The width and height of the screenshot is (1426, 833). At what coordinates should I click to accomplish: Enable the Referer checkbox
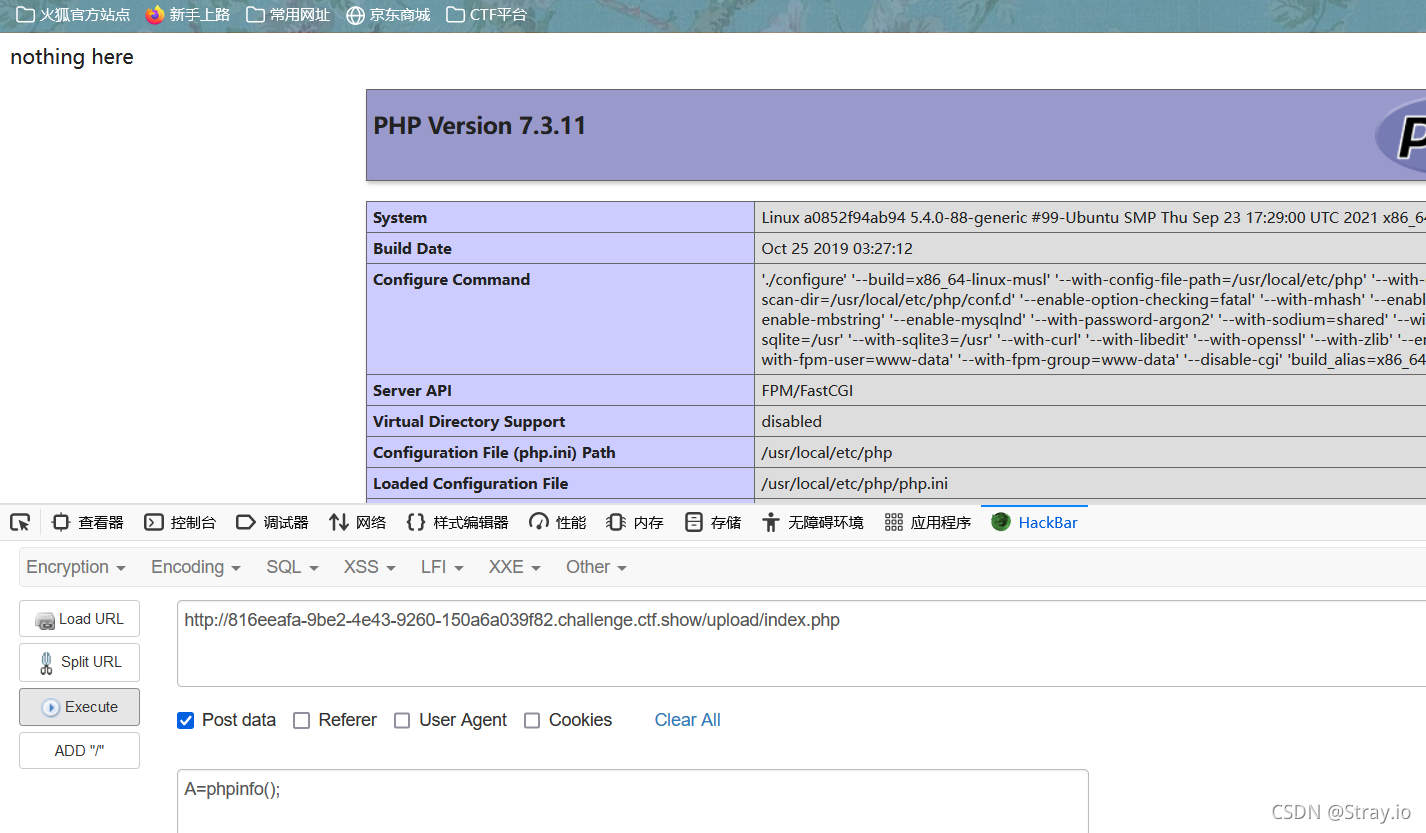tap(301, 720)
